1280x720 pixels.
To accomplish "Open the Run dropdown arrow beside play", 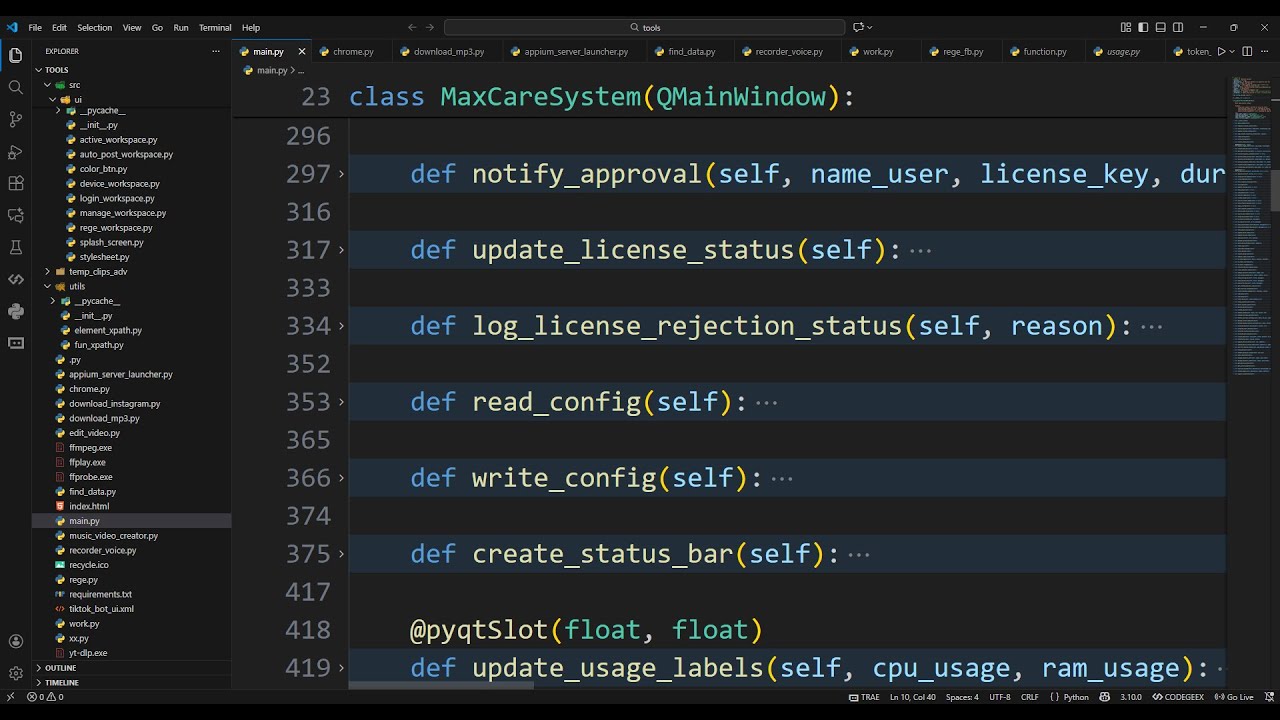I will tap(1232, 51).
